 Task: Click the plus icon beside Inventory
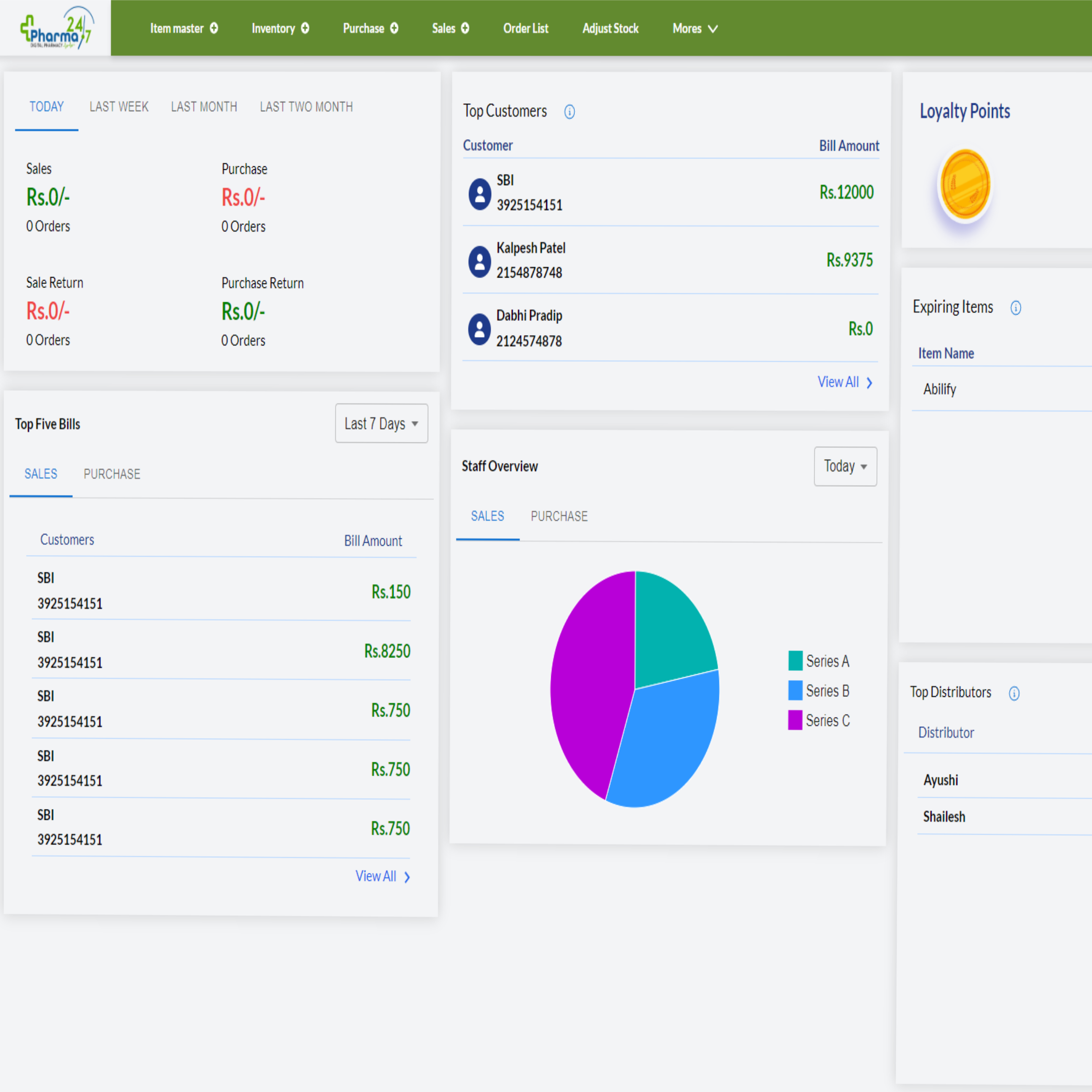tap(305, 28)
